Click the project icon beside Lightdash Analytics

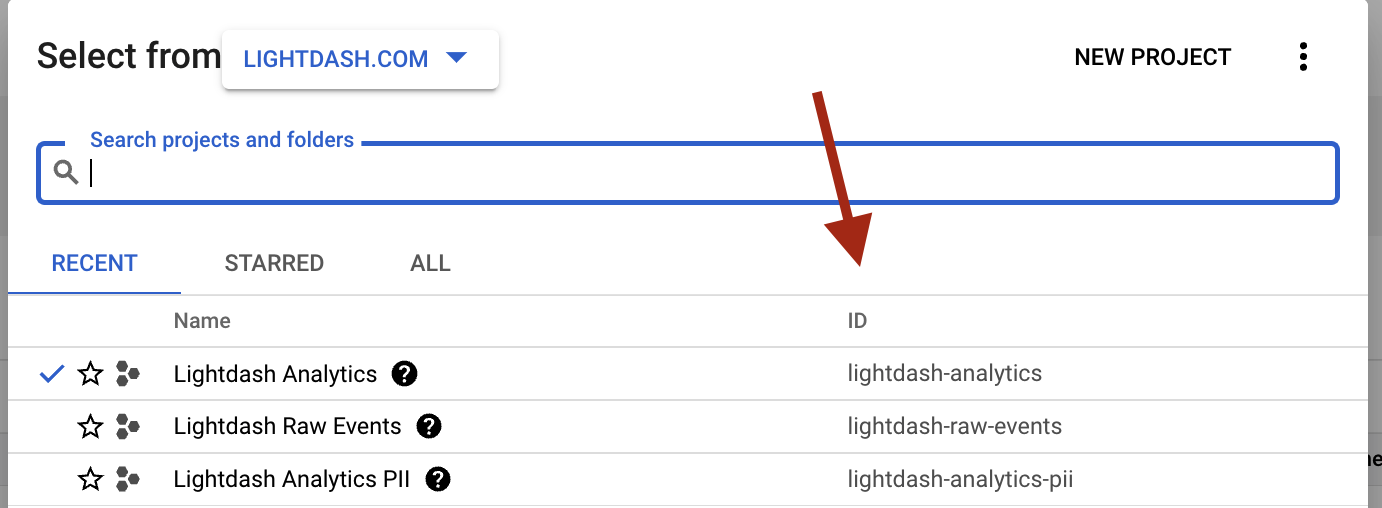[x=127, y=375]
